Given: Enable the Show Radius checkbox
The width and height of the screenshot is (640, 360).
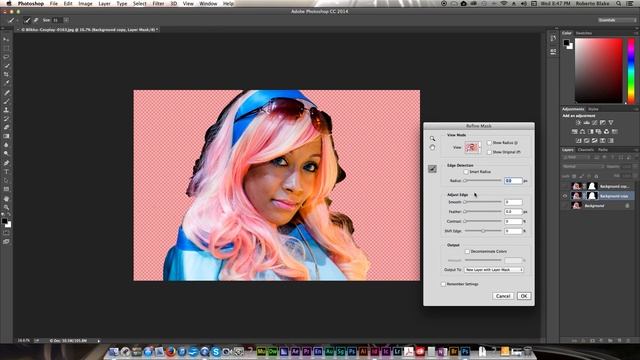Looking at the screenshot, I should pos(489,143).
